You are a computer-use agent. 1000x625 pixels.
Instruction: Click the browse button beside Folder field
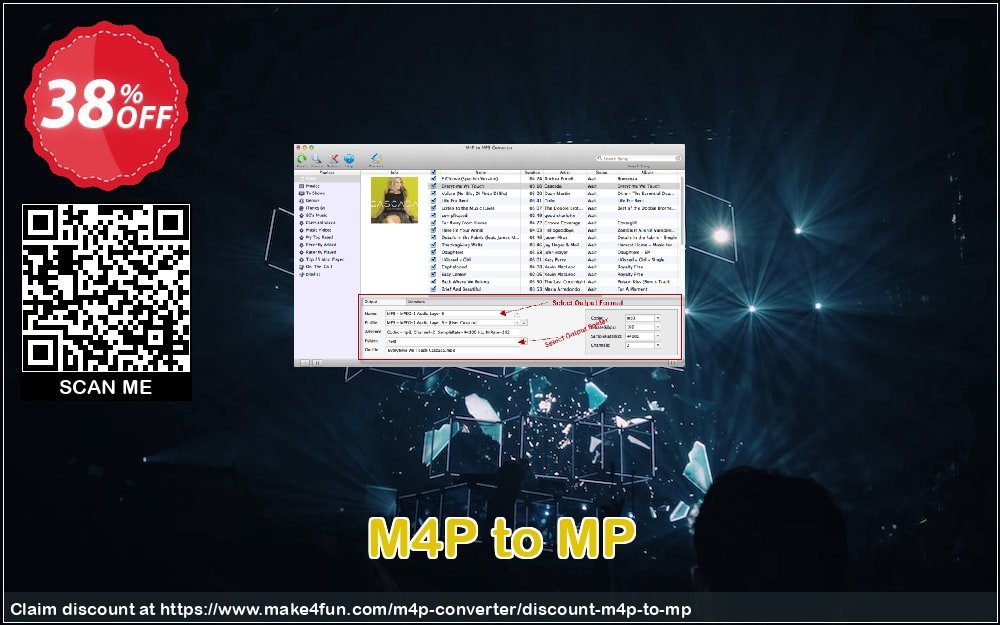pyautogui.click(x=525, y=341)
